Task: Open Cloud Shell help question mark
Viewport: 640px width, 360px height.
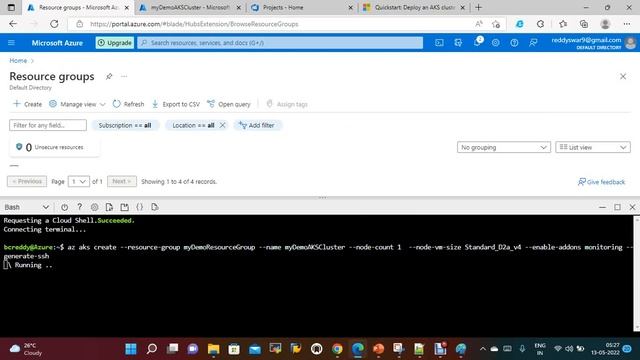Action: coord(80,207)
